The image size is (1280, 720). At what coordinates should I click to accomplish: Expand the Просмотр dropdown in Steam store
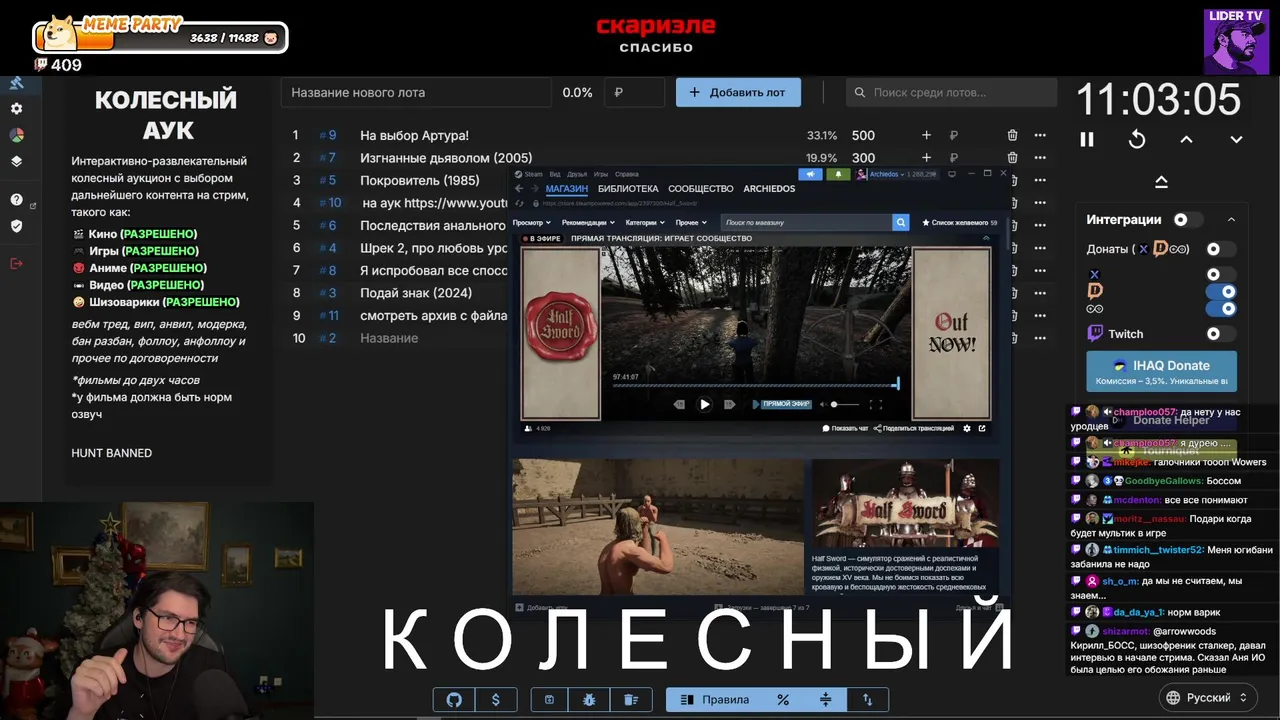point(531,222)
